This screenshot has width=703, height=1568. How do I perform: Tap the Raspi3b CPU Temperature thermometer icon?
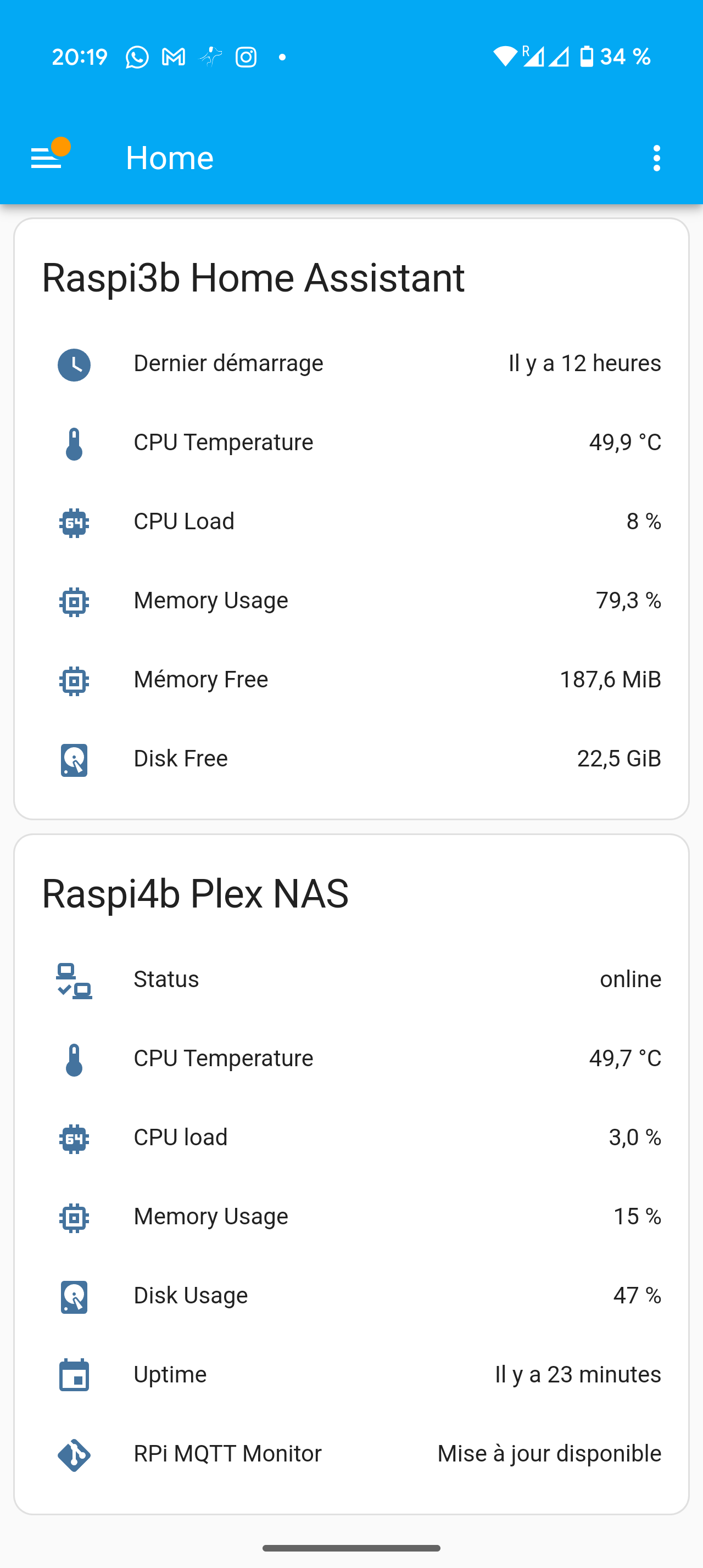74,444
